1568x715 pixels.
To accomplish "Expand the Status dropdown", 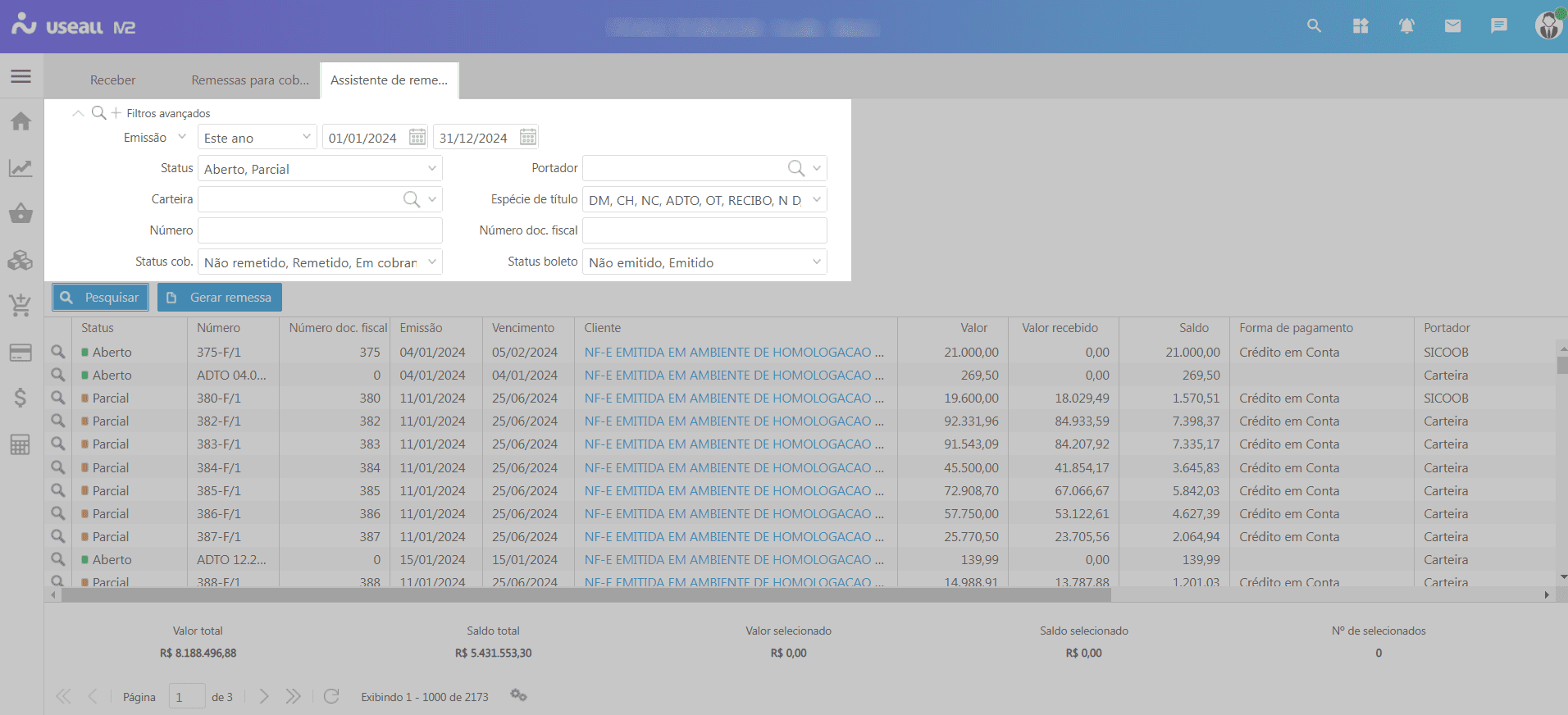I will [x=432, y=169].
